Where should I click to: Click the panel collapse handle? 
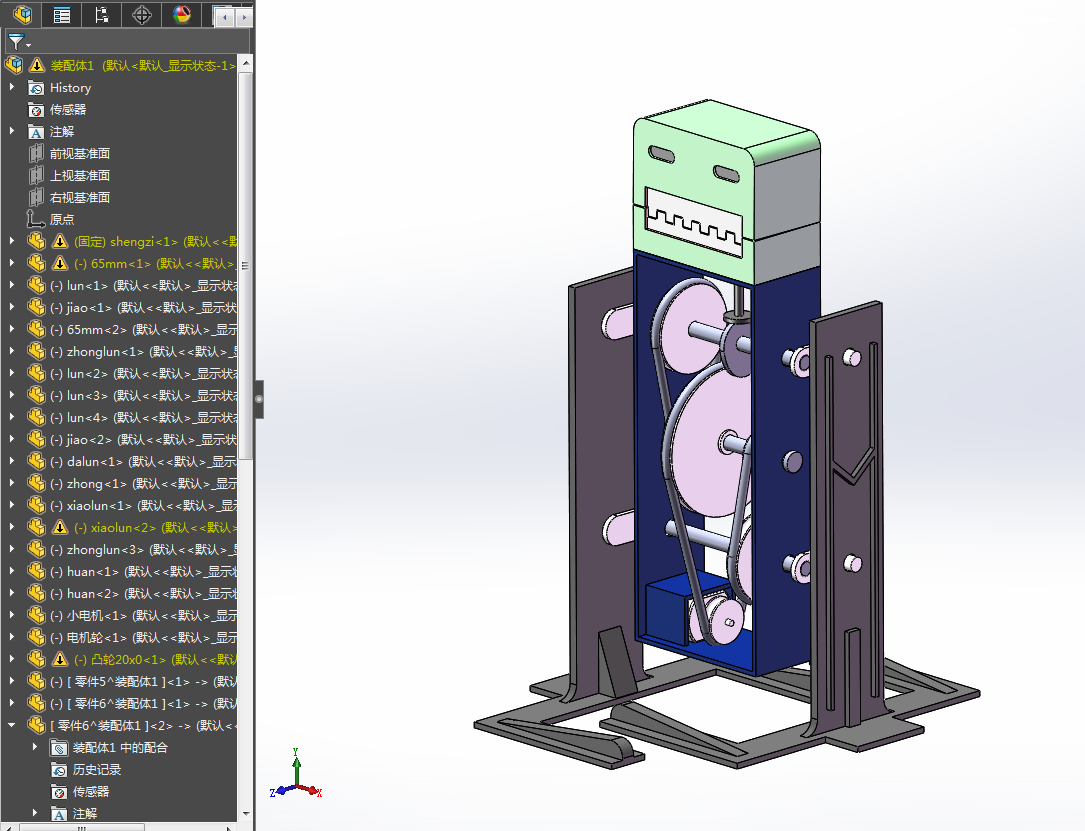pos(259,399)
